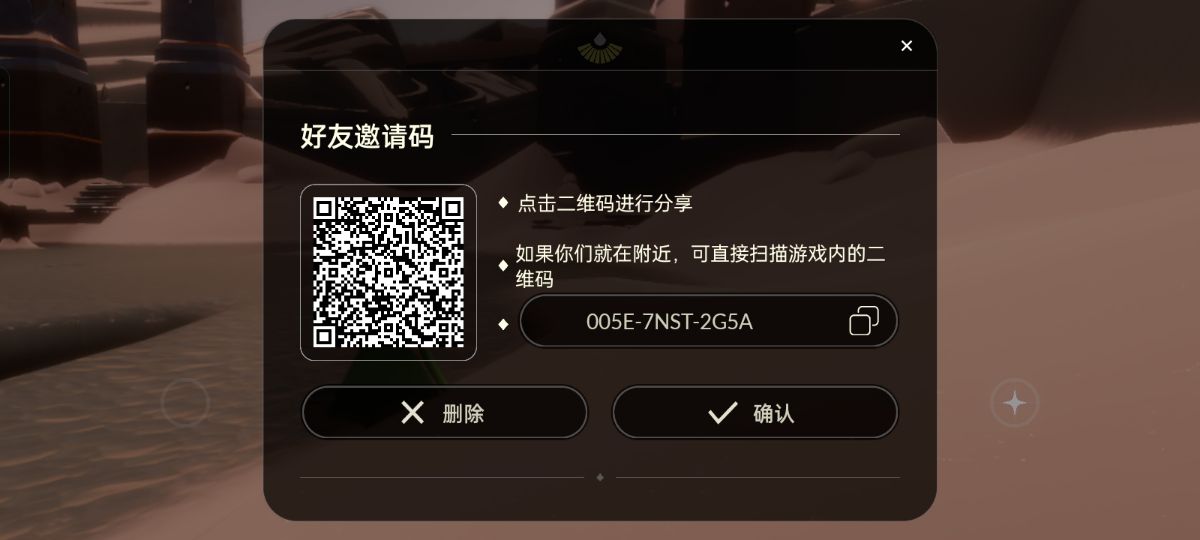The width and height of the screenshot is (1200, 540).
Task: Click the 删除 delete button
Action: click(444, 412)
